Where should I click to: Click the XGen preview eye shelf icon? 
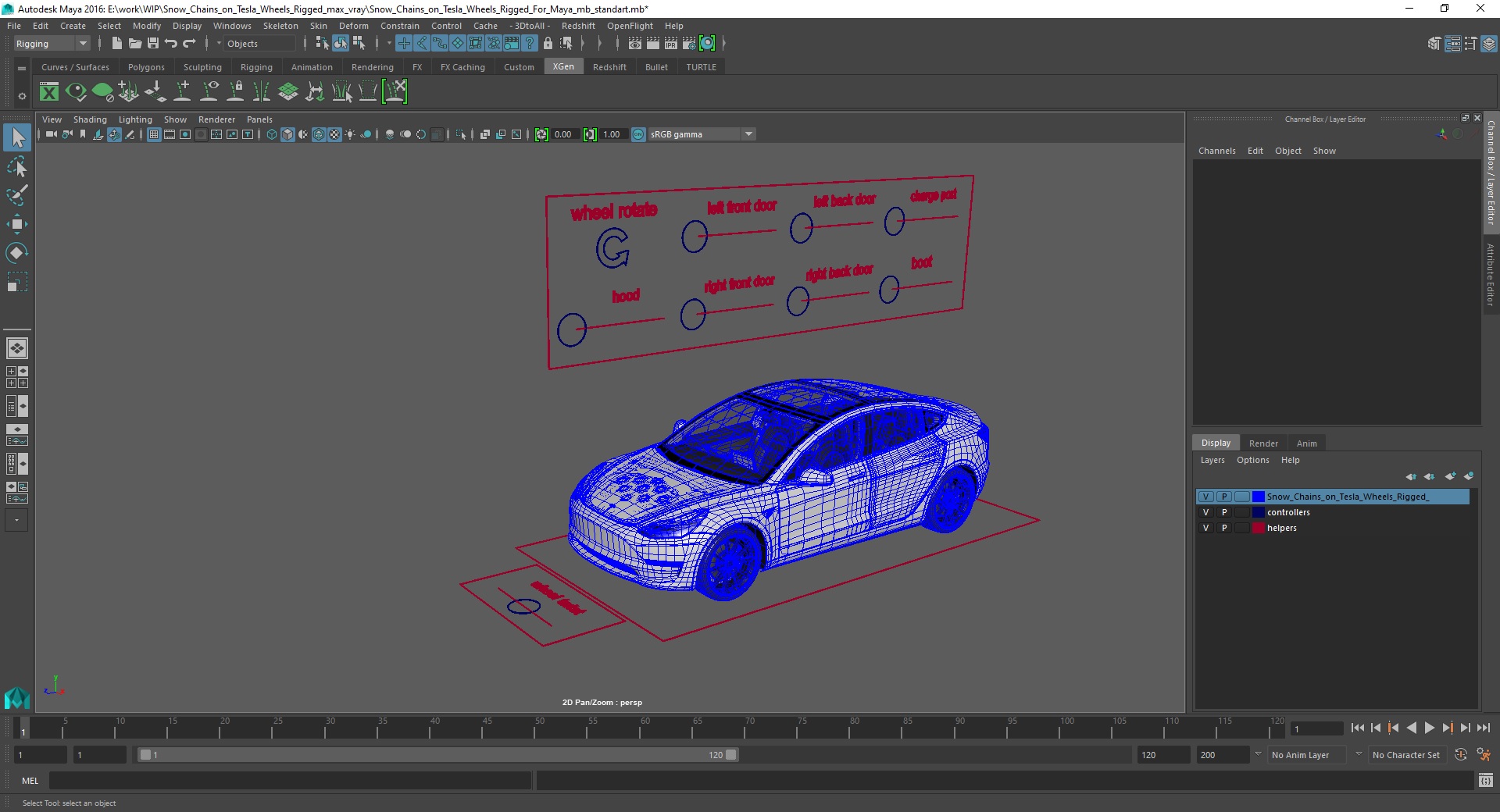[x=76, y=91]
